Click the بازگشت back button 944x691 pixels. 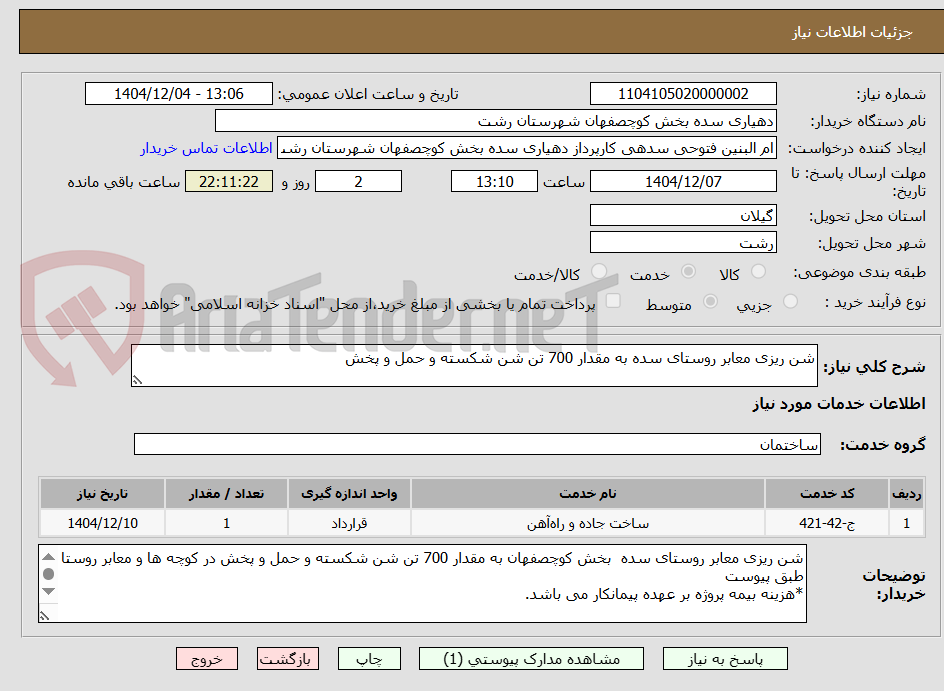pos(287,659)
